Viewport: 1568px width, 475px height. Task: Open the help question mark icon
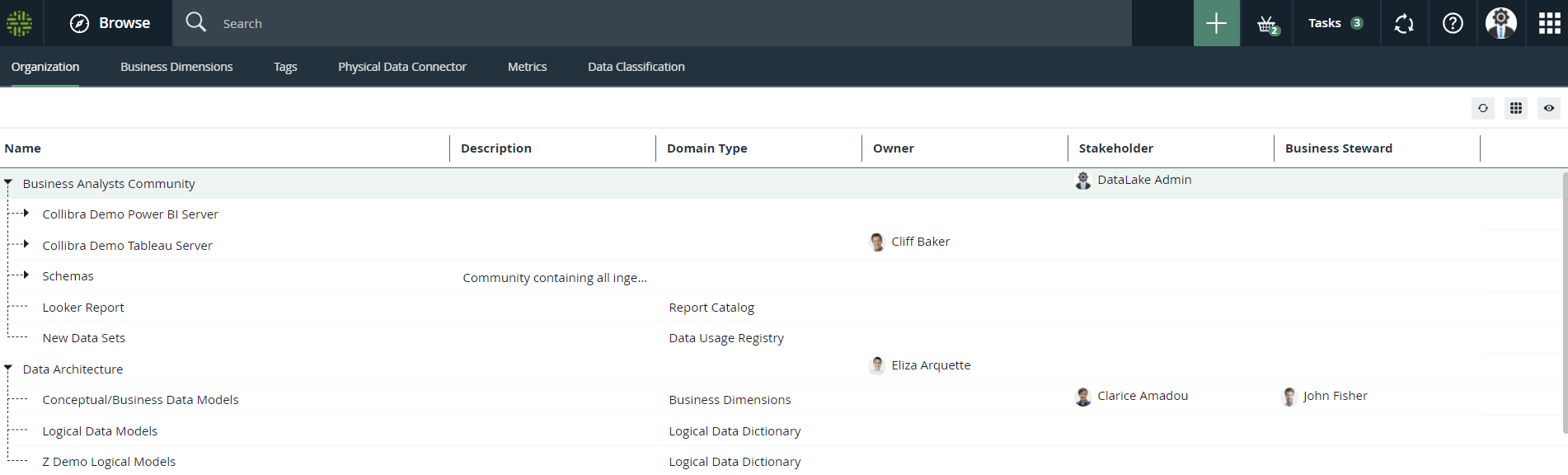[1453, 23]
